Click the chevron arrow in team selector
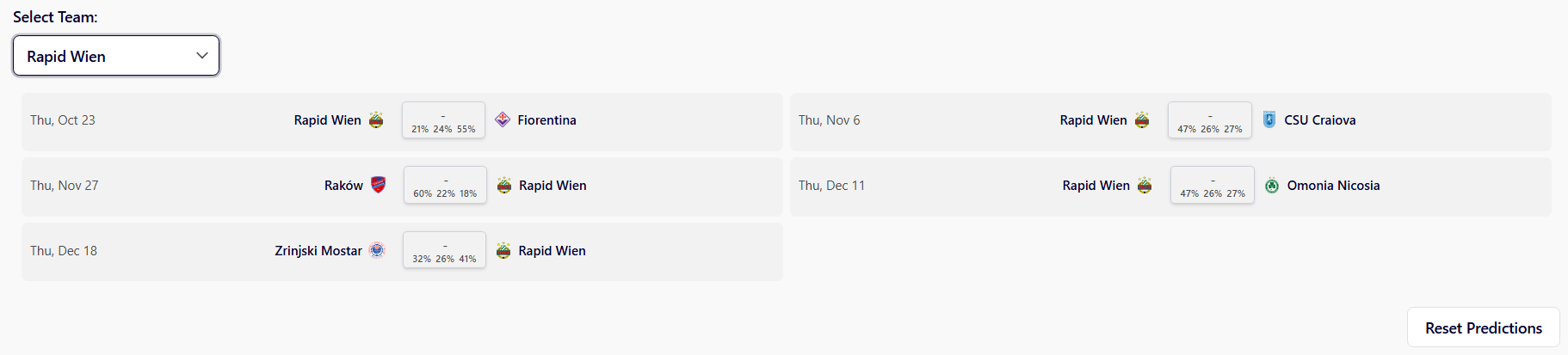This screenshot has height=355, width=1568. [x=202, y=56]
